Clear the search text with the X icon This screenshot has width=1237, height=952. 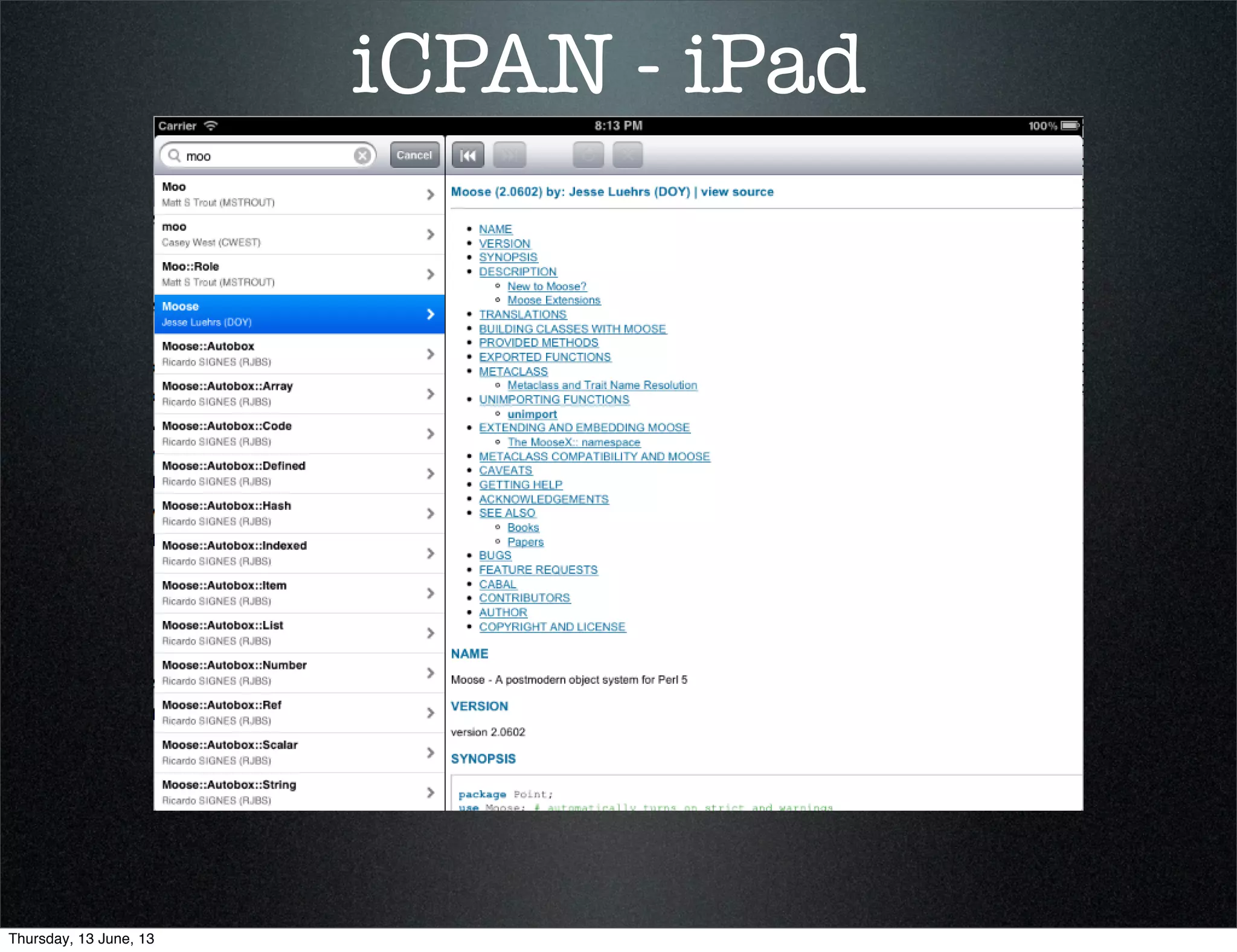click(362, 156)
